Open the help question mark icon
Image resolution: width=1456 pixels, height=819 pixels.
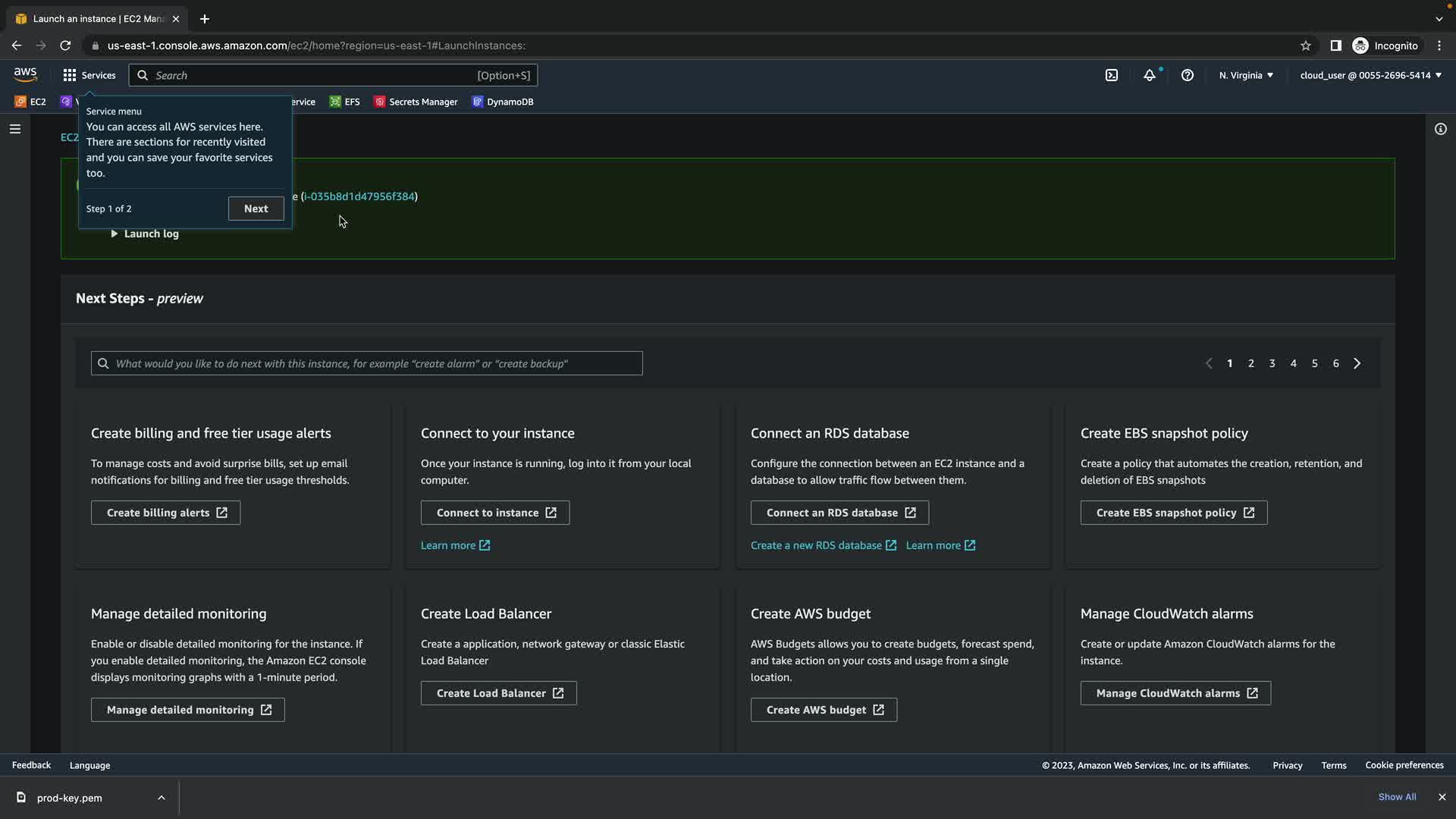1188,75
